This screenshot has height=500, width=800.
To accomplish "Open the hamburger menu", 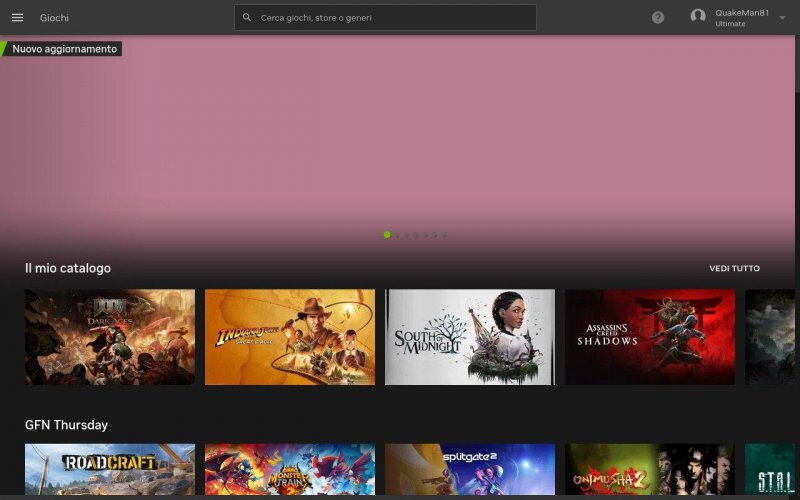I will pos(17,18).
